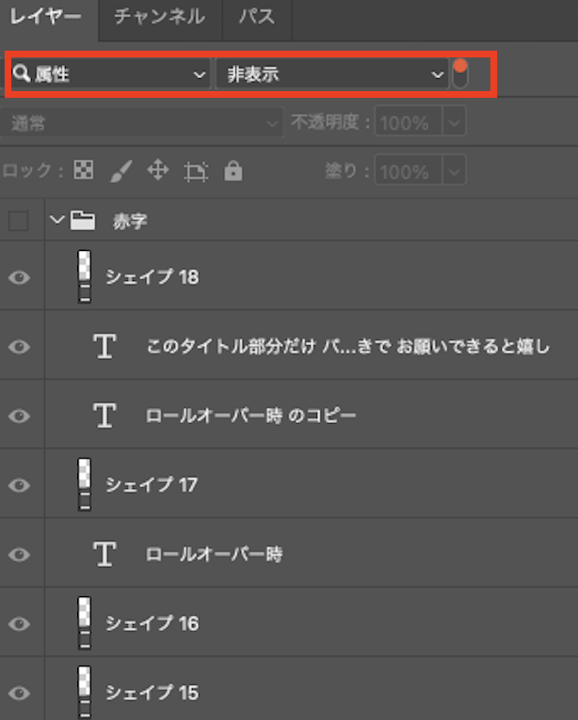
Task: Click the text icon of ロールオーバー時 のコピー
Action: tap(105, 415)
